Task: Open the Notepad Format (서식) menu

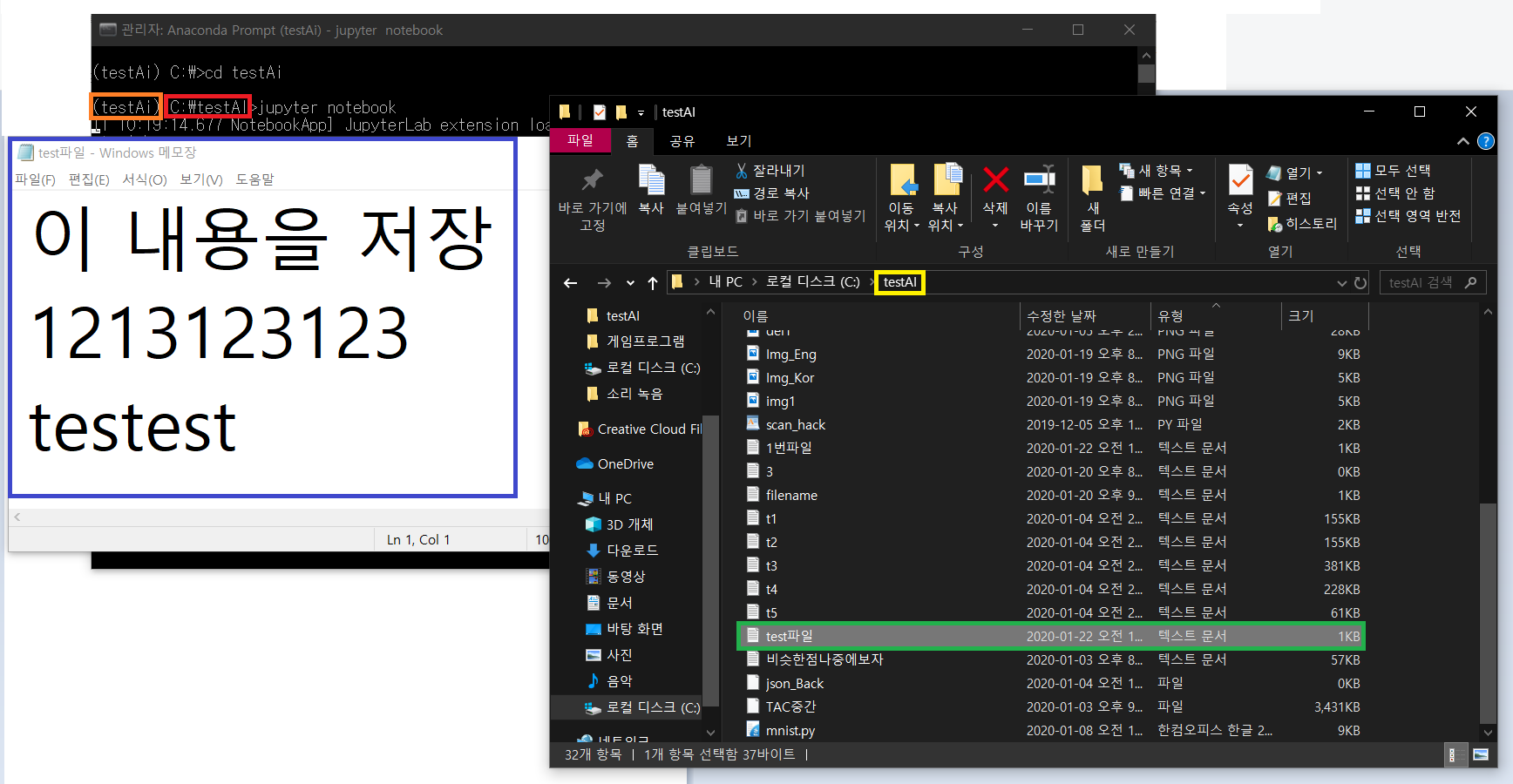Action: coord(145,179)
